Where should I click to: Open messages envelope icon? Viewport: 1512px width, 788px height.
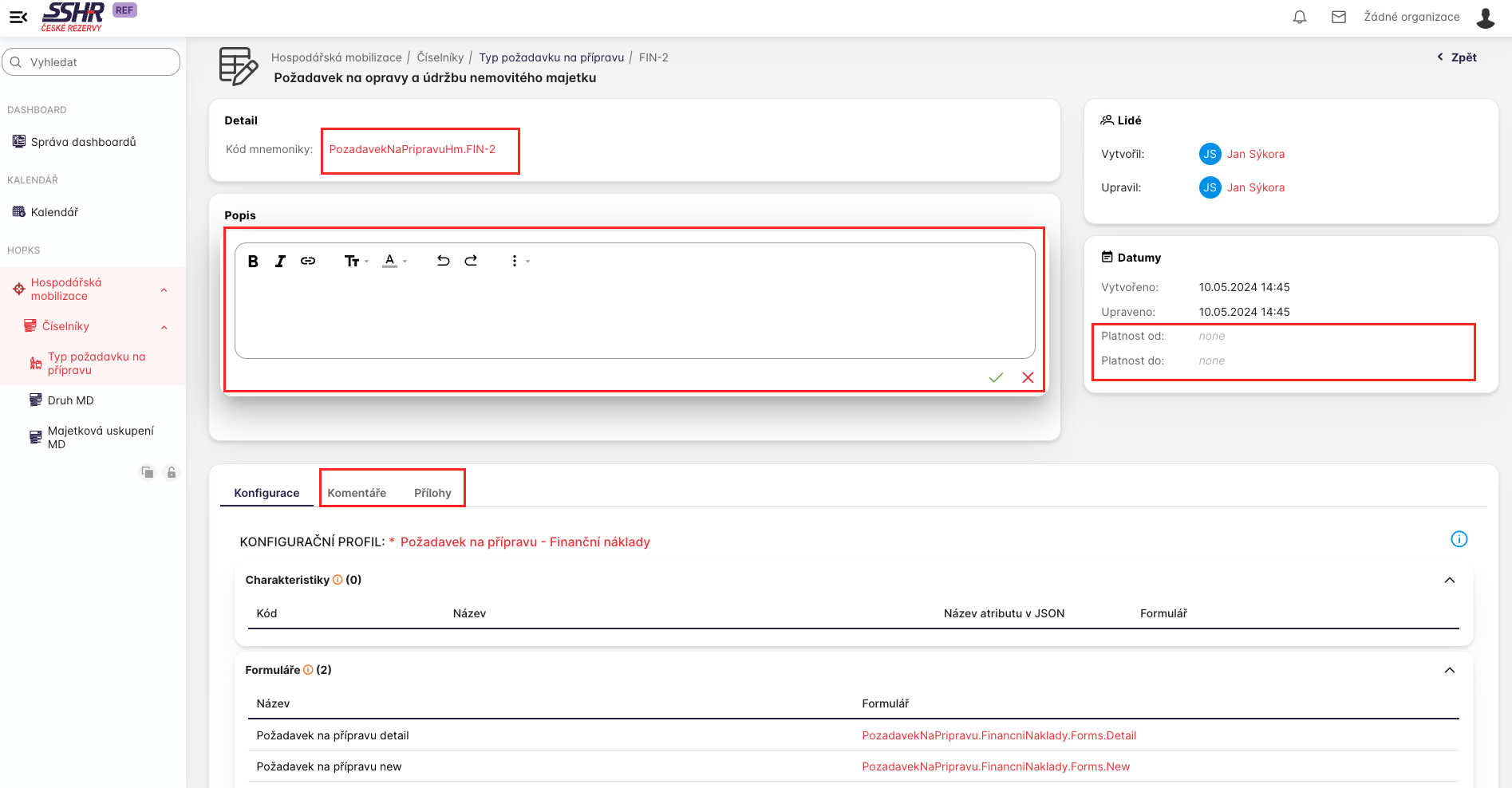(1339, 18)
